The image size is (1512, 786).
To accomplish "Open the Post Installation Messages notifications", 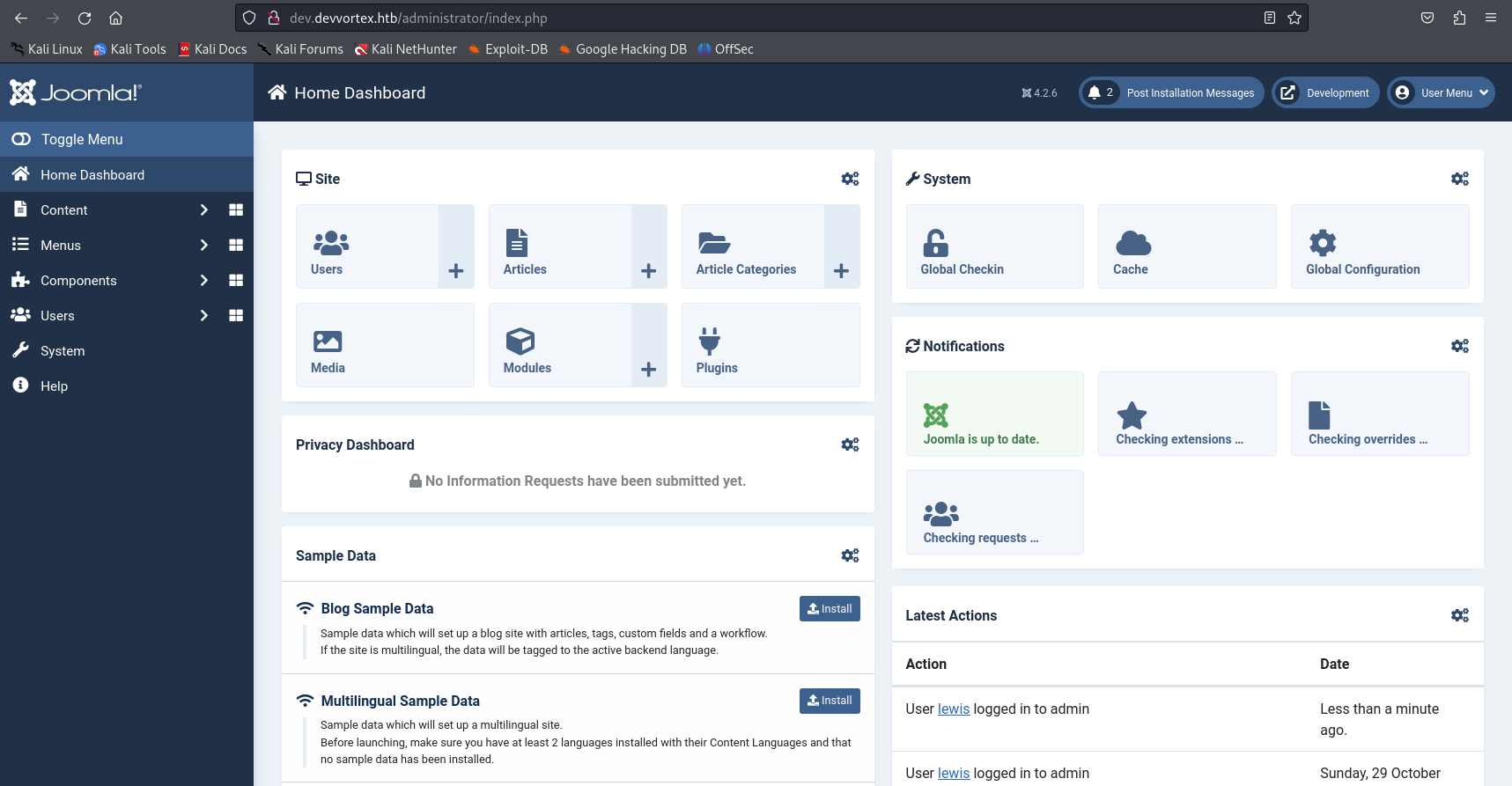I will [x=1171, y=92].
